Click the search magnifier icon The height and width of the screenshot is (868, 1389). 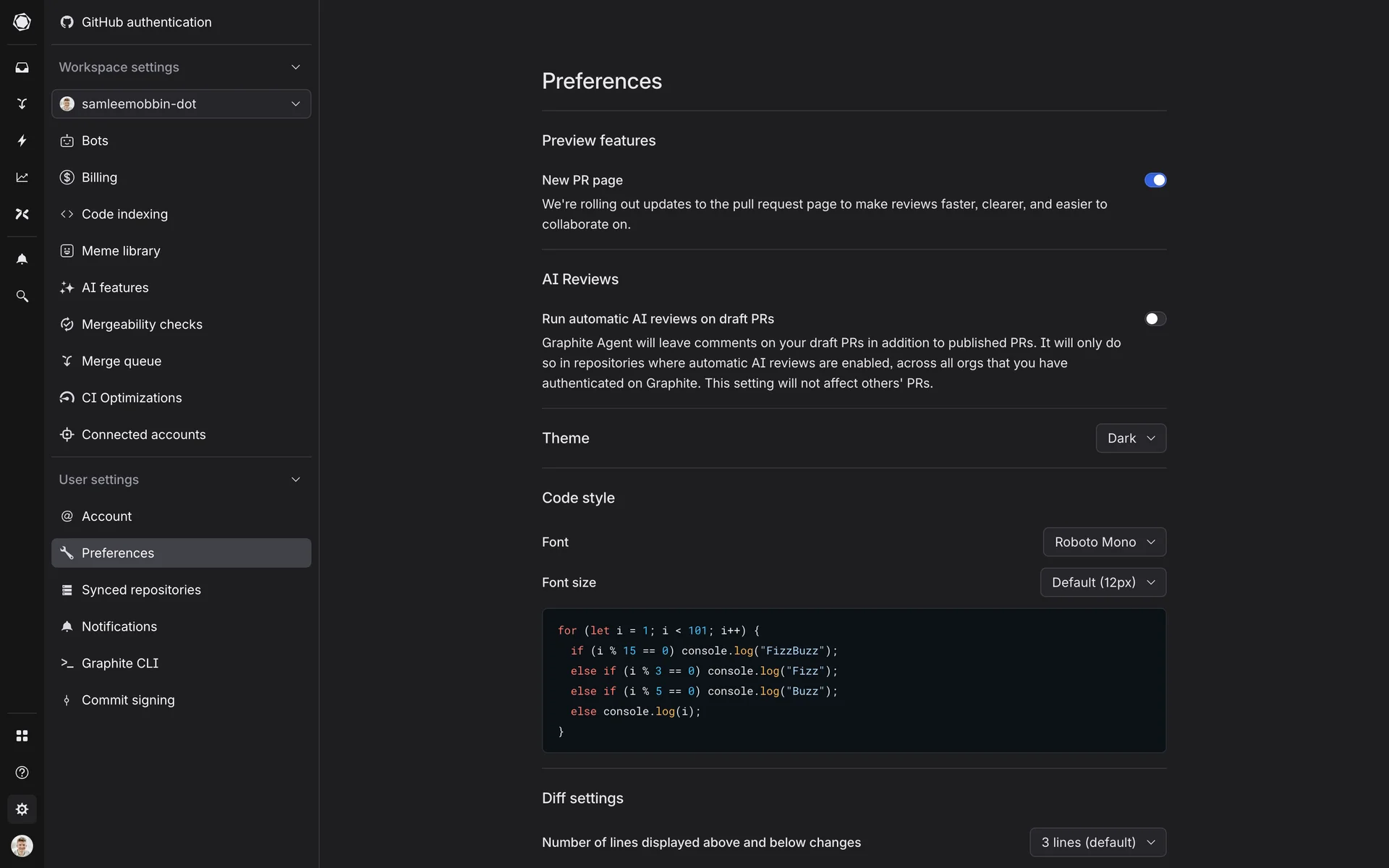(22, 297)
